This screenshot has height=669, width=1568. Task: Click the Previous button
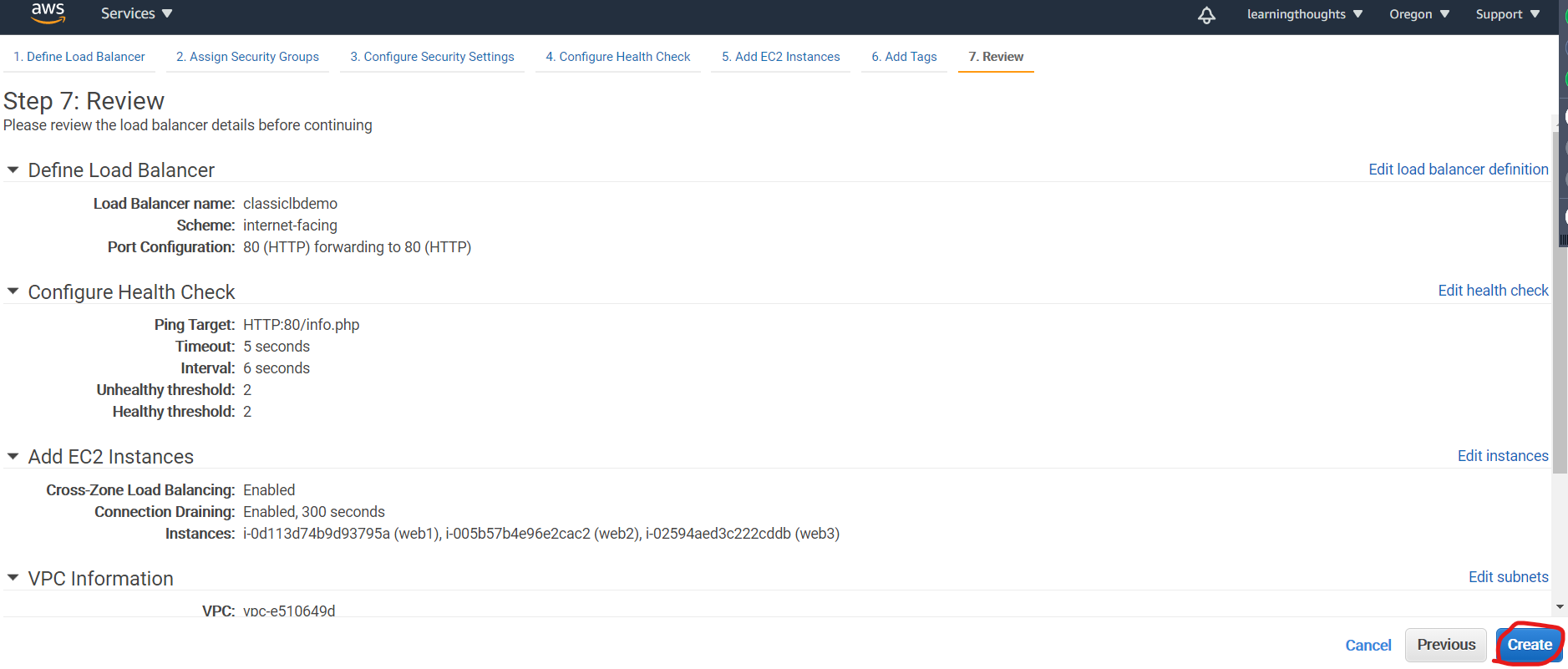tap(1445, 645)
